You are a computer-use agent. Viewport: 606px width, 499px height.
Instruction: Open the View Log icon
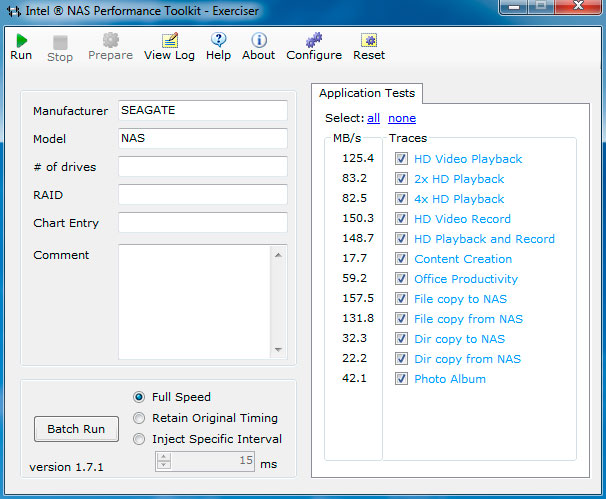170,40
